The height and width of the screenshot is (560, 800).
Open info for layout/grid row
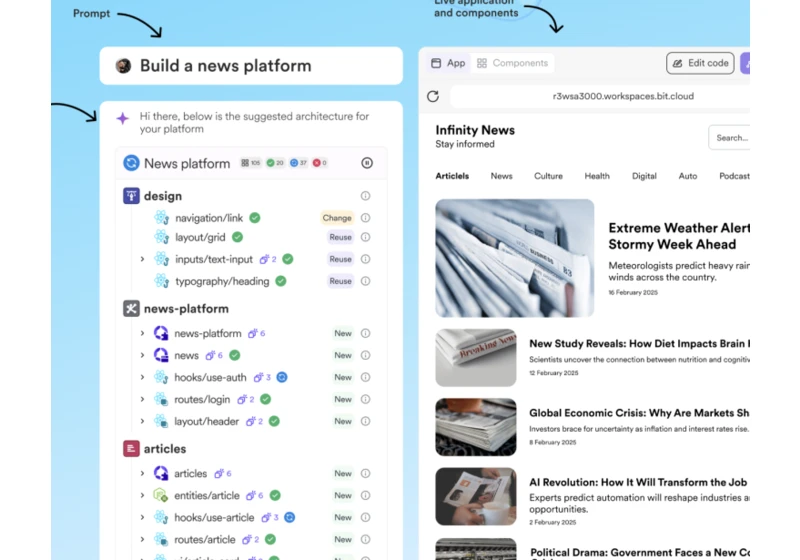[x=365, y=237]
